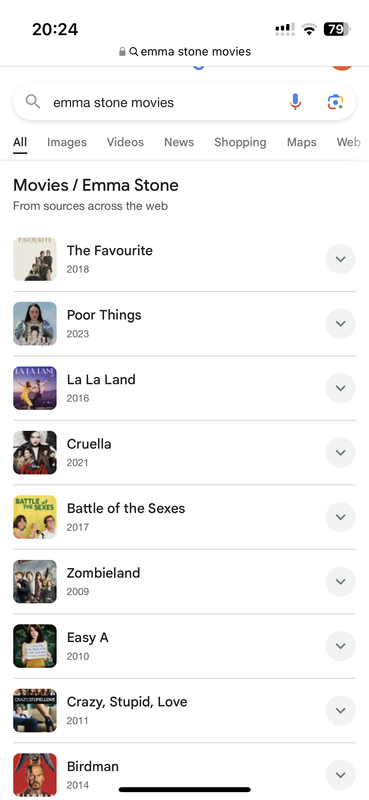Viewport: 369px width, 800px height.
Task: Tap the voice search microphone icon
Action: [295, 102]
